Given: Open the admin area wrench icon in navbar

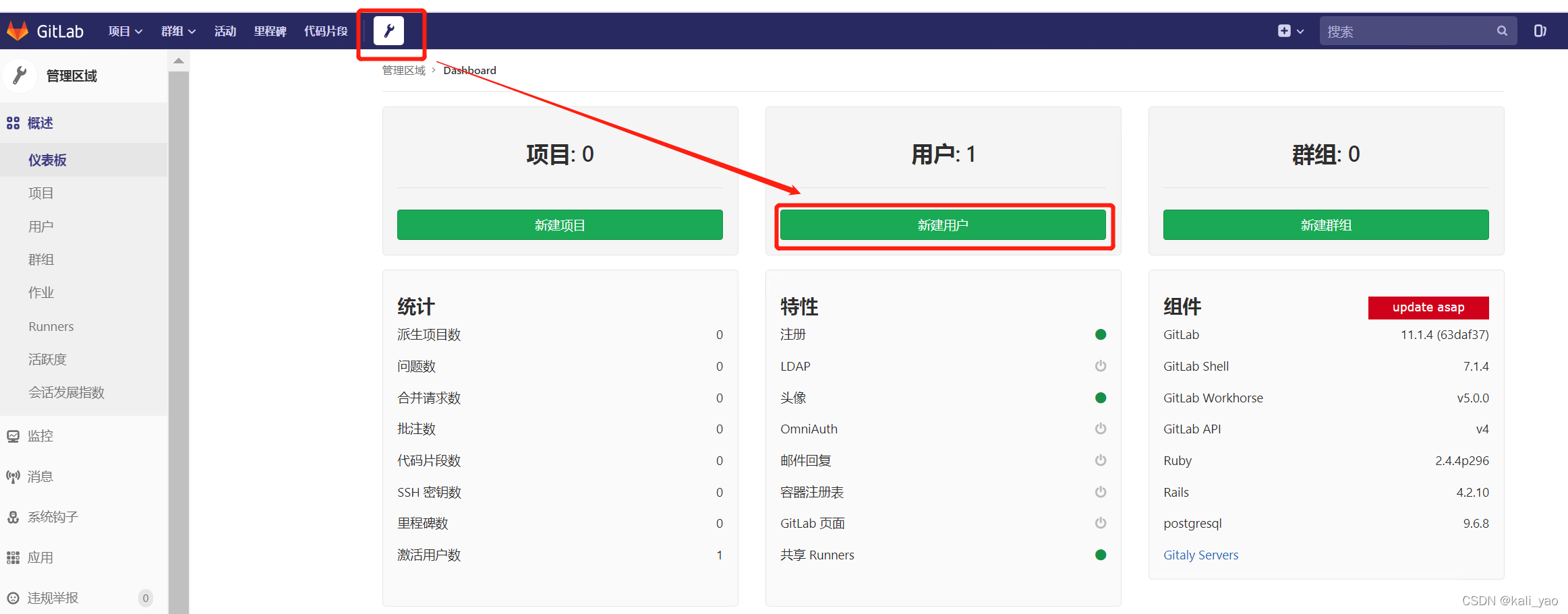Looking at the screenshot, I should click(x=388, y=31).
